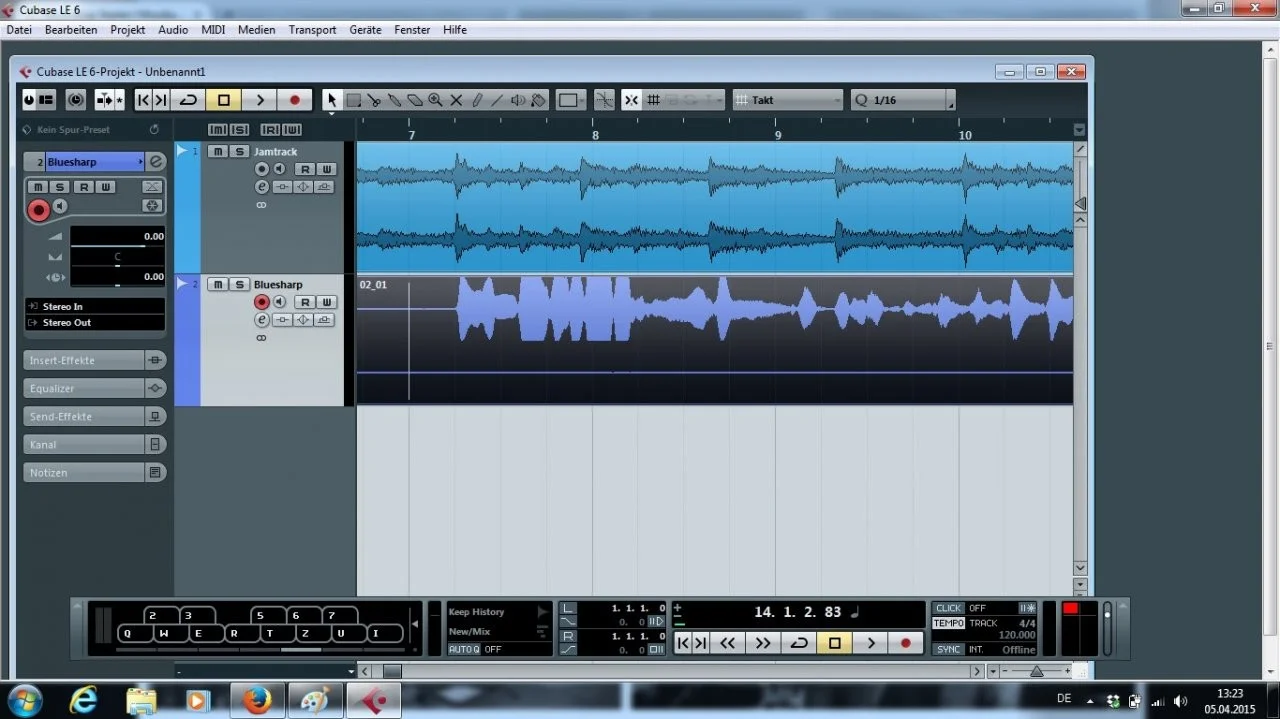Click the Firefox icon on the taskbar

pyautogui.click(x=257, y=700)
